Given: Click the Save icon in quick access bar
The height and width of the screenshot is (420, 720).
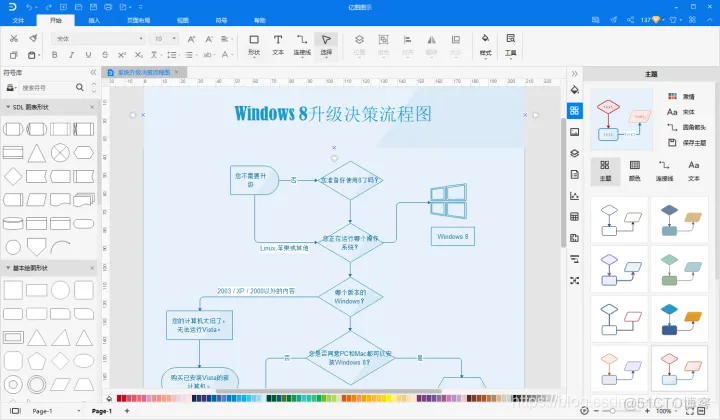Looking at the screenshot, I should pyautogui.click(x=93, y=7).
